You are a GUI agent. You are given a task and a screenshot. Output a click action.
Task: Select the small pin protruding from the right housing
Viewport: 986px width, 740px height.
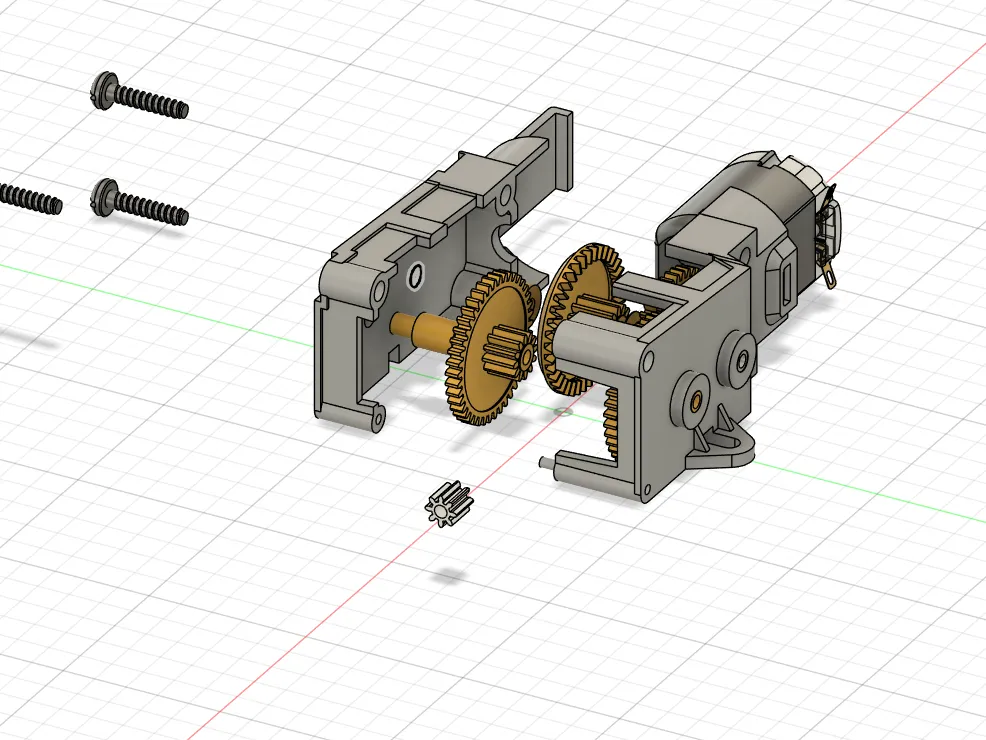[546, 463]
